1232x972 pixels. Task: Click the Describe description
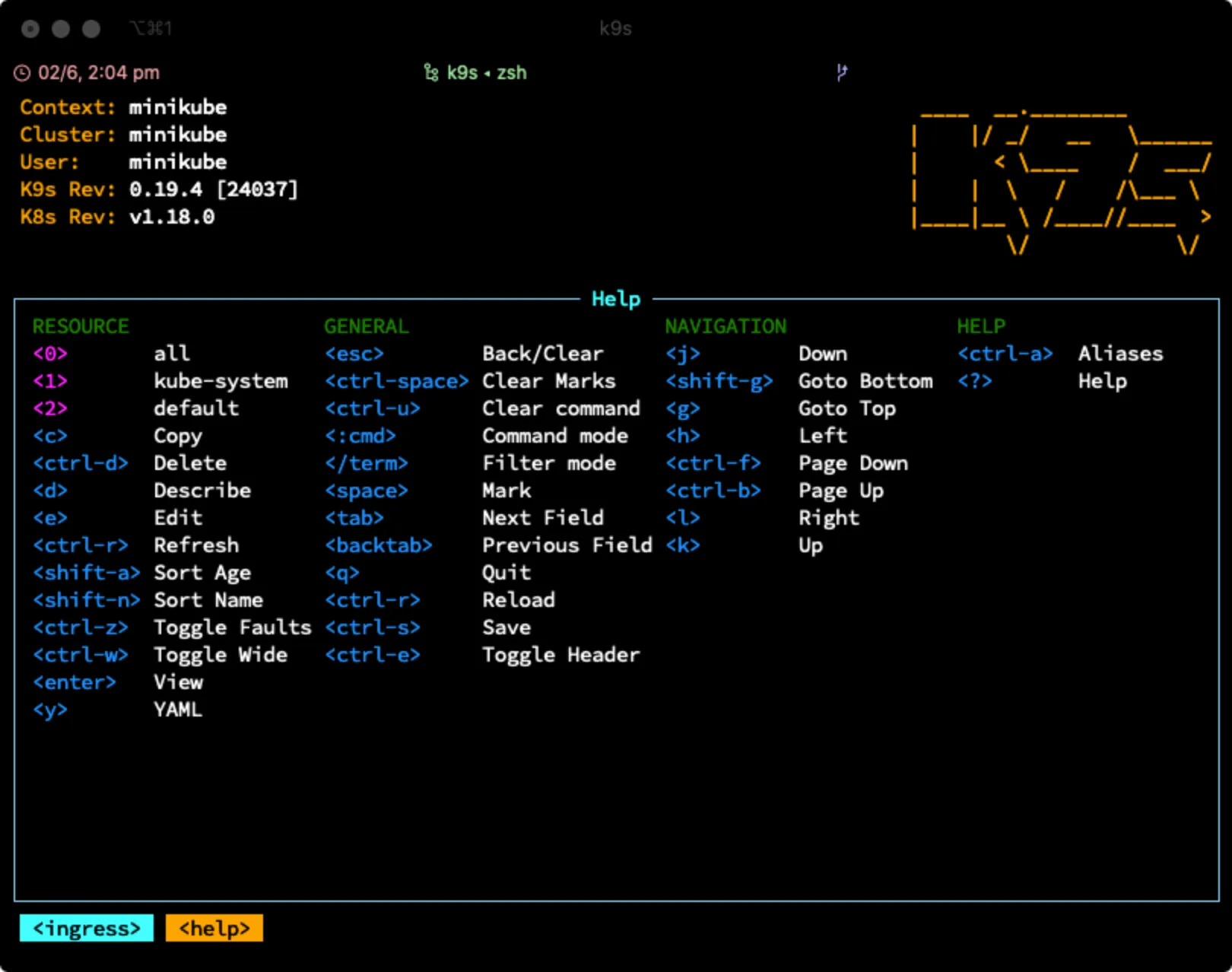(x=202, y=491)
